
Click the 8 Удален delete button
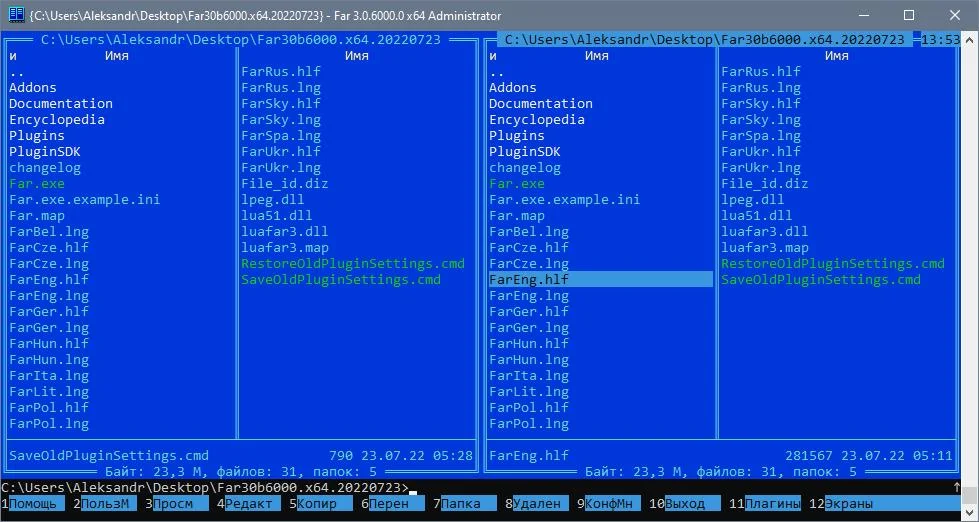pos(536,504)
